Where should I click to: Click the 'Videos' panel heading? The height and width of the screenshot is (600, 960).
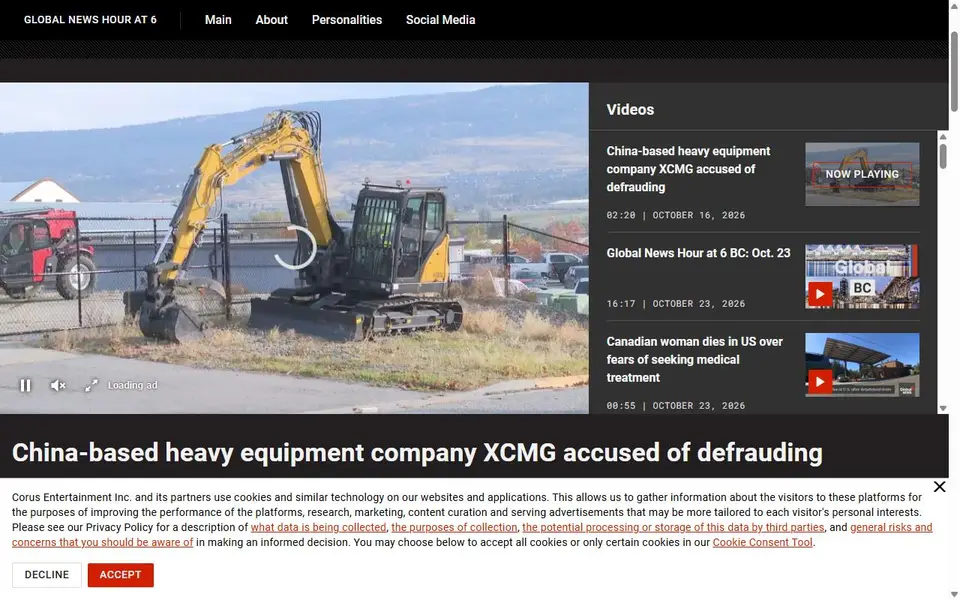(x=630, y=110)
